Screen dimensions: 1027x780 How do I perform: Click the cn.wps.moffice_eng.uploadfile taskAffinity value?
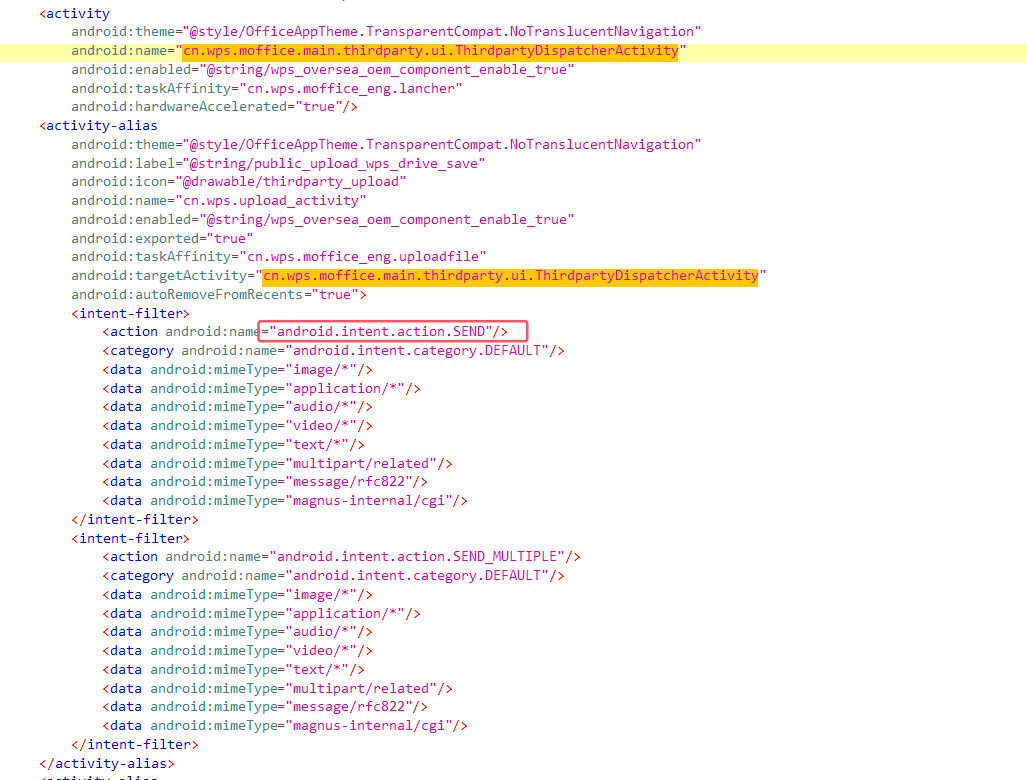(x=367, y=257)
